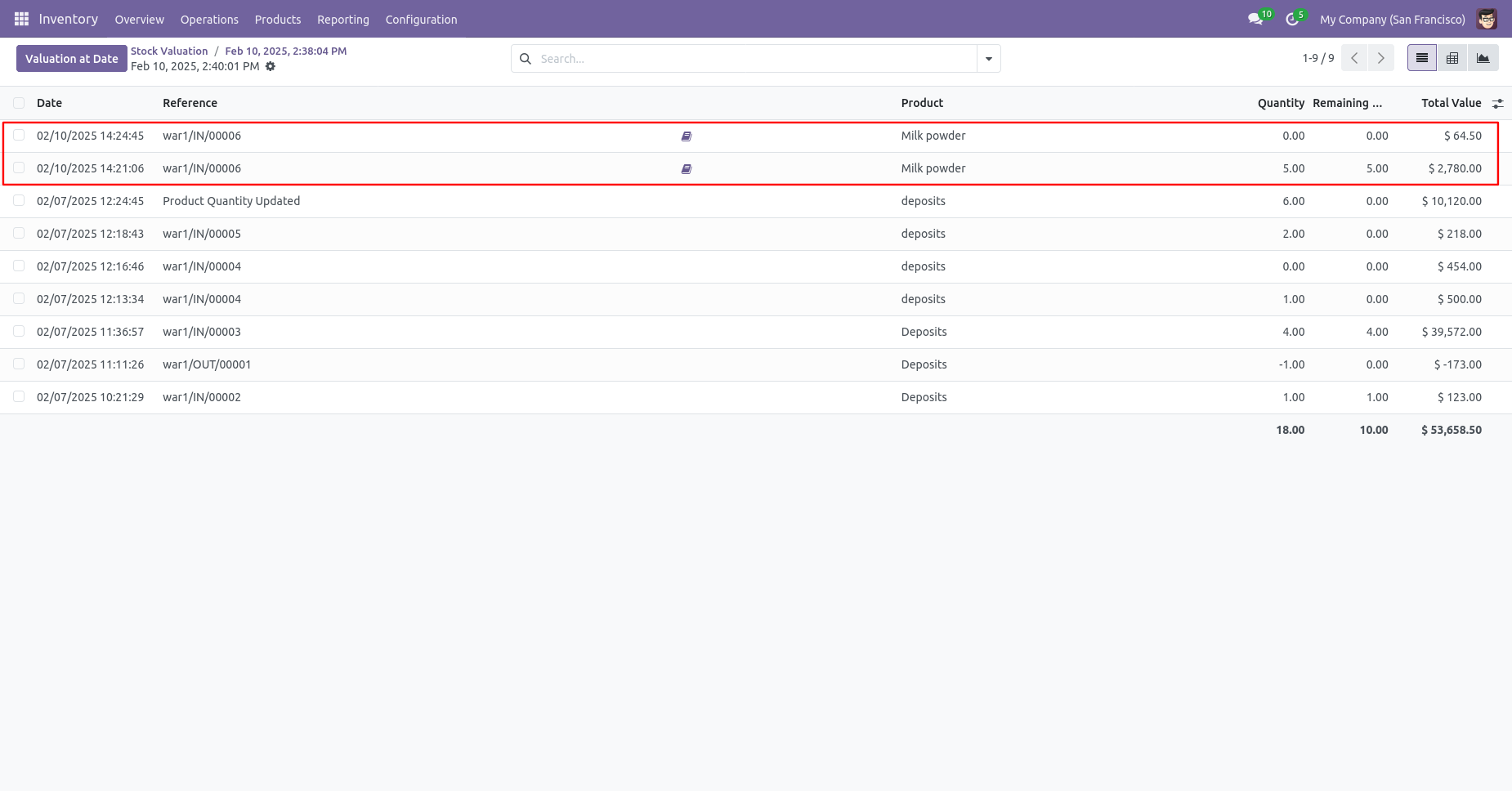The width and height of the screenshot is (1512, 791).
Task: Click into the Search field
Action: (756, 59)
